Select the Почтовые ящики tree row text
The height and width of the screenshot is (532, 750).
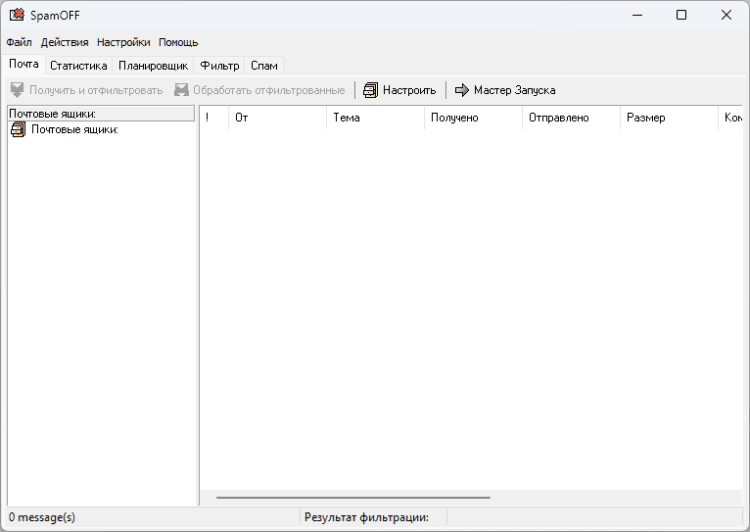pos(75,130)
